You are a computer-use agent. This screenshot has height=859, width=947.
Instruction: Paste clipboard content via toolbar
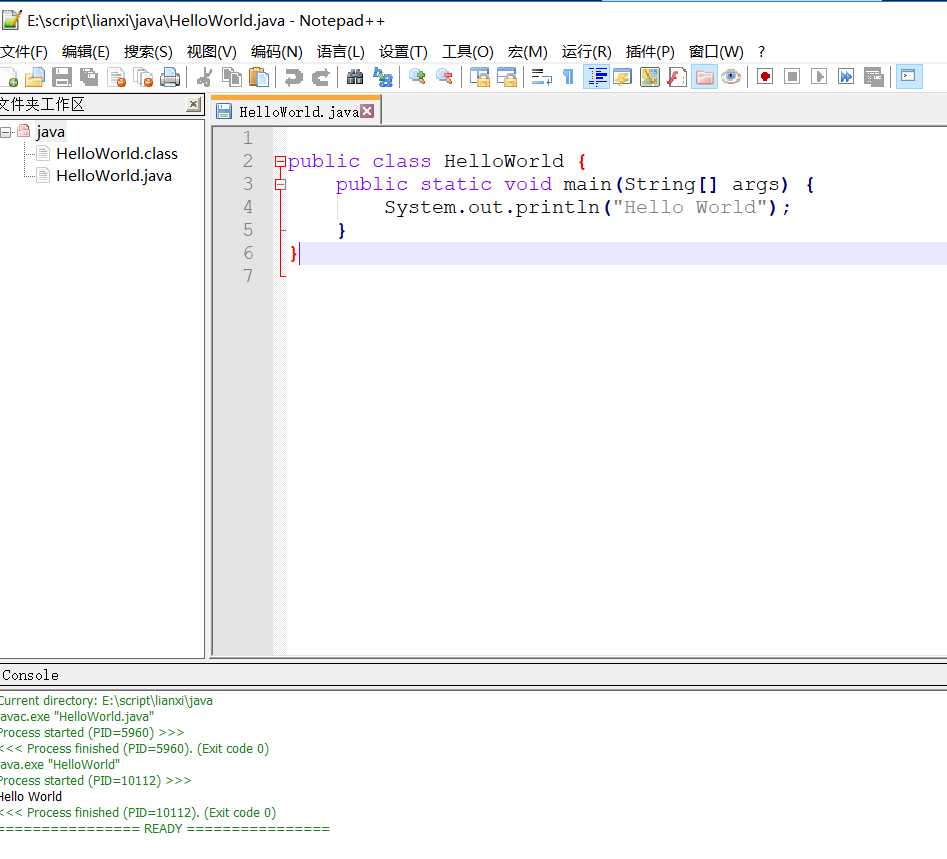[x=258, y=77]
